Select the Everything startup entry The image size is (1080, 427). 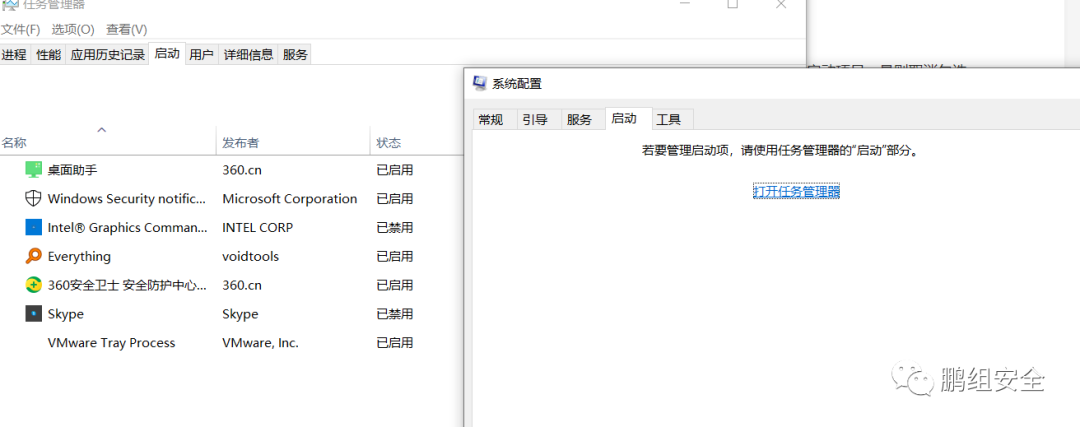tap(79, 256)
